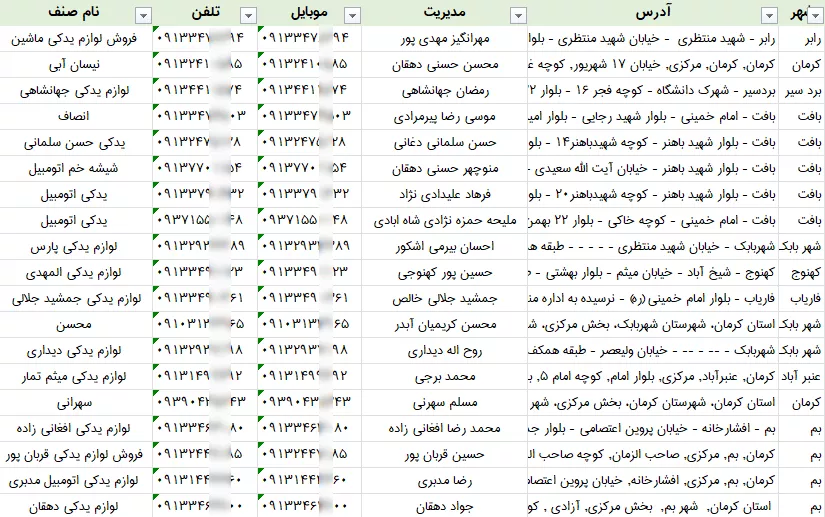The image size is (825, 517).
Task: Select city cell عنبر آباد
Action: (x=802, y=377)
